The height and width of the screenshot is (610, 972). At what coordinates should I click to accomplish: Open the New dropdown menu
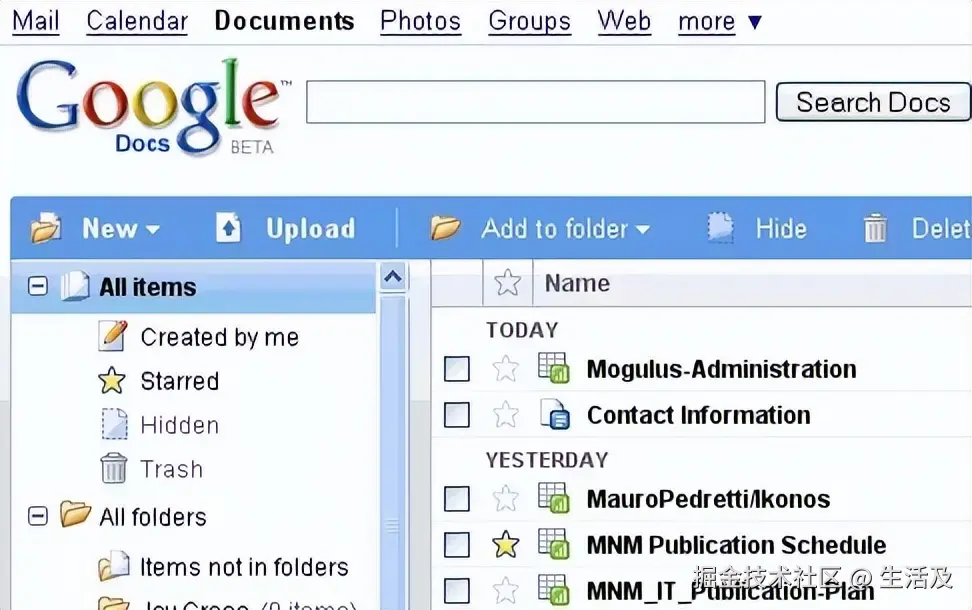coord(121,229)
